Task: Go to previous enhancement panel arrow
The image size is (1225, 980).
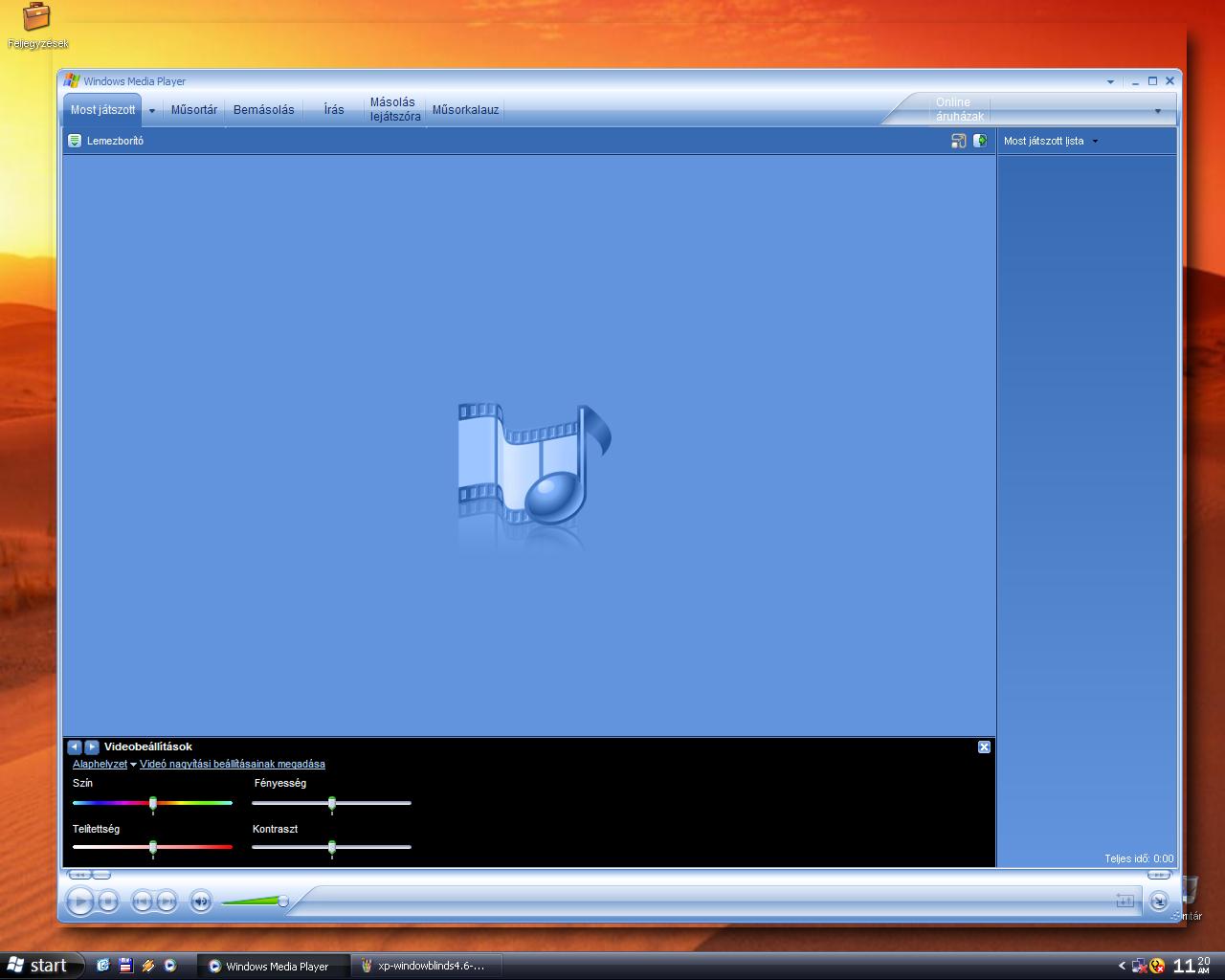Action: 75,746
